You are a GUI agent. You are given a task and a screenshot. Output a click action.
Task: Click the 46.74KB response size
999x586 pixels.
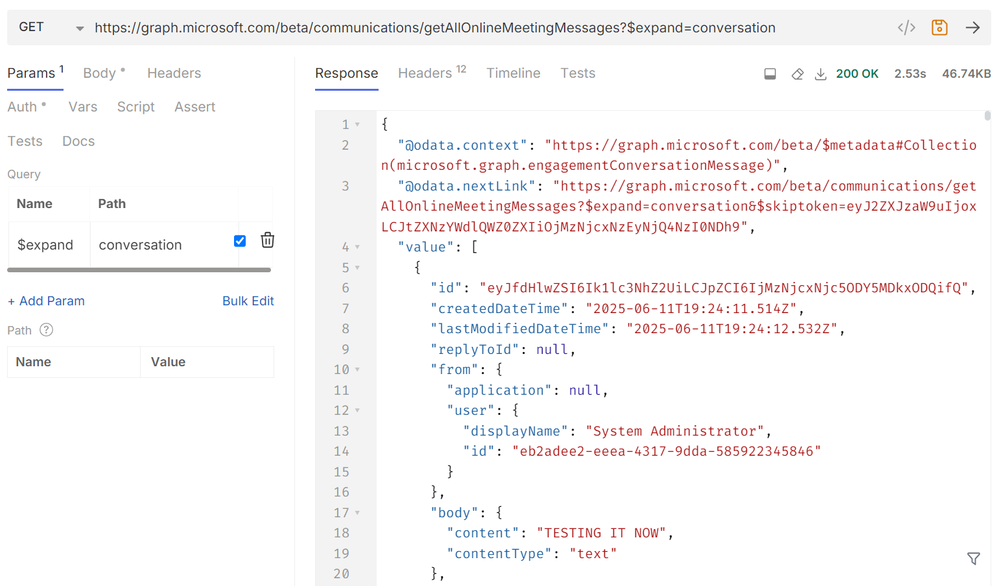pyautogui.click(x=966, y=74)
